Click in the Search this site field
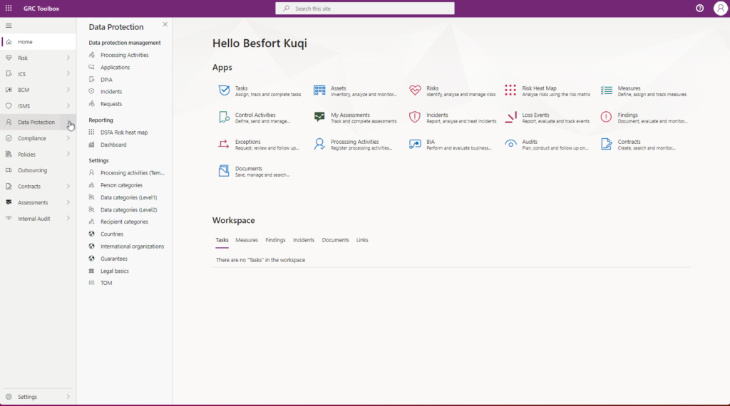This screenshot has width=730, height=406. [365, 8]
